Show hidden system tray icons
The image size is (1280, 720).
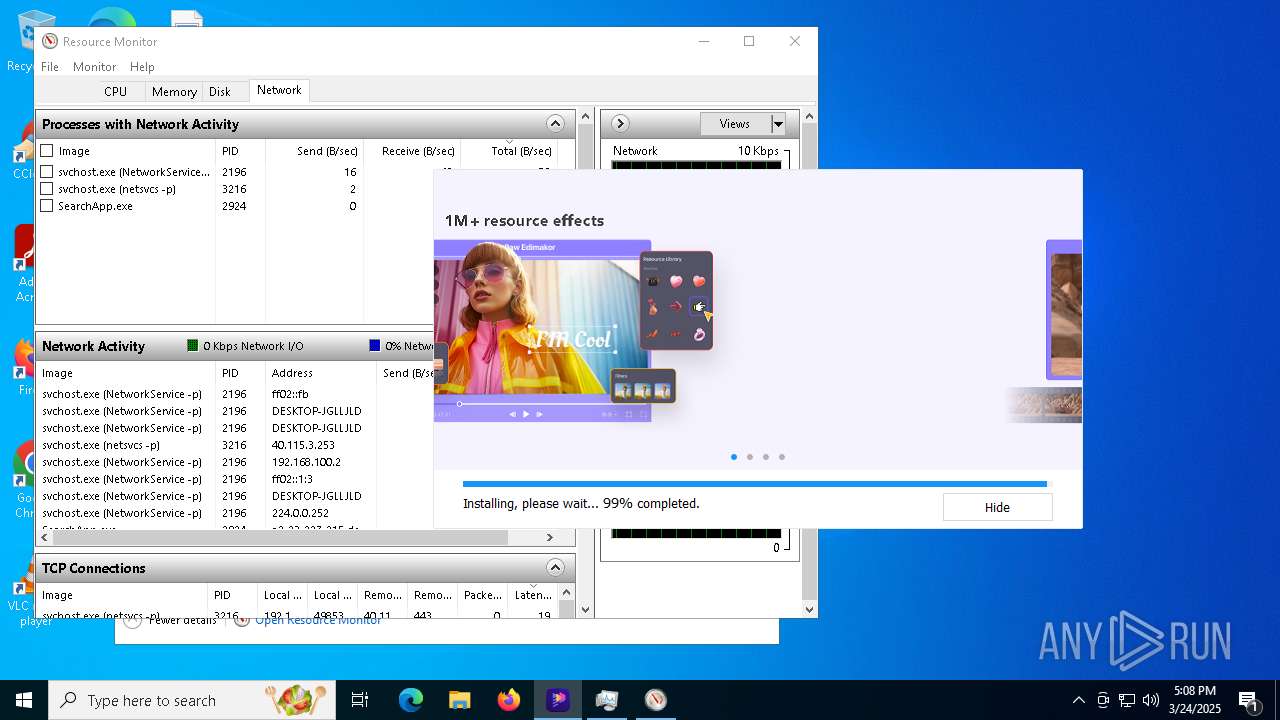[x=1078, y=700]
